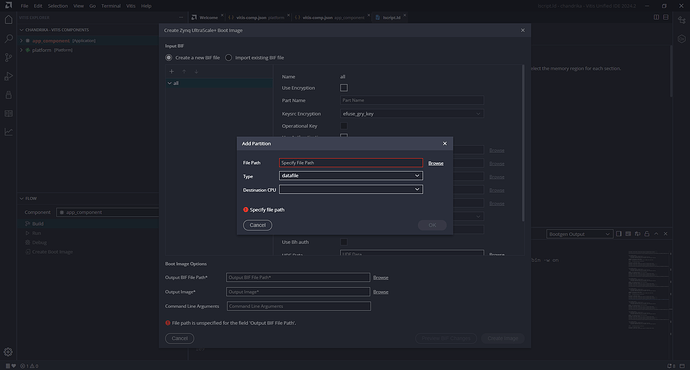Open the Keysrc Encryption efuse_gry_key dropdown

click(x=411, y=114)
